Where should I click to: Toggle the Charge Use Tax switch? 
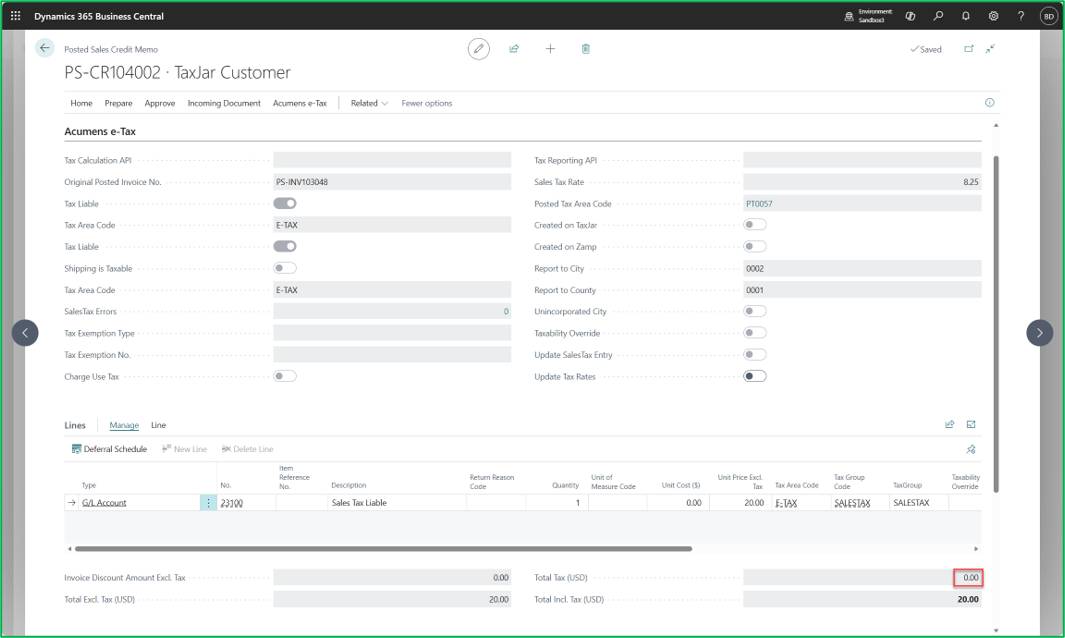pyautogui.click(x=285, y=376)
